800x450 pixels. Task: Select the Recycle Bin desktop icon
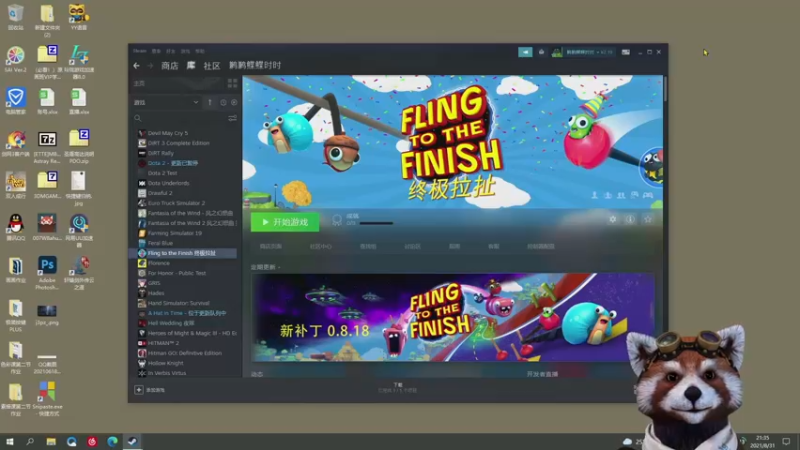[x=15, y=17]
